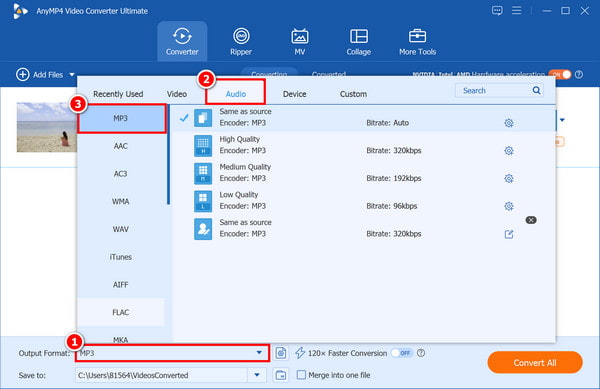Click the beach video thumbnail
The image size is (600, 389).
point(47,127)
